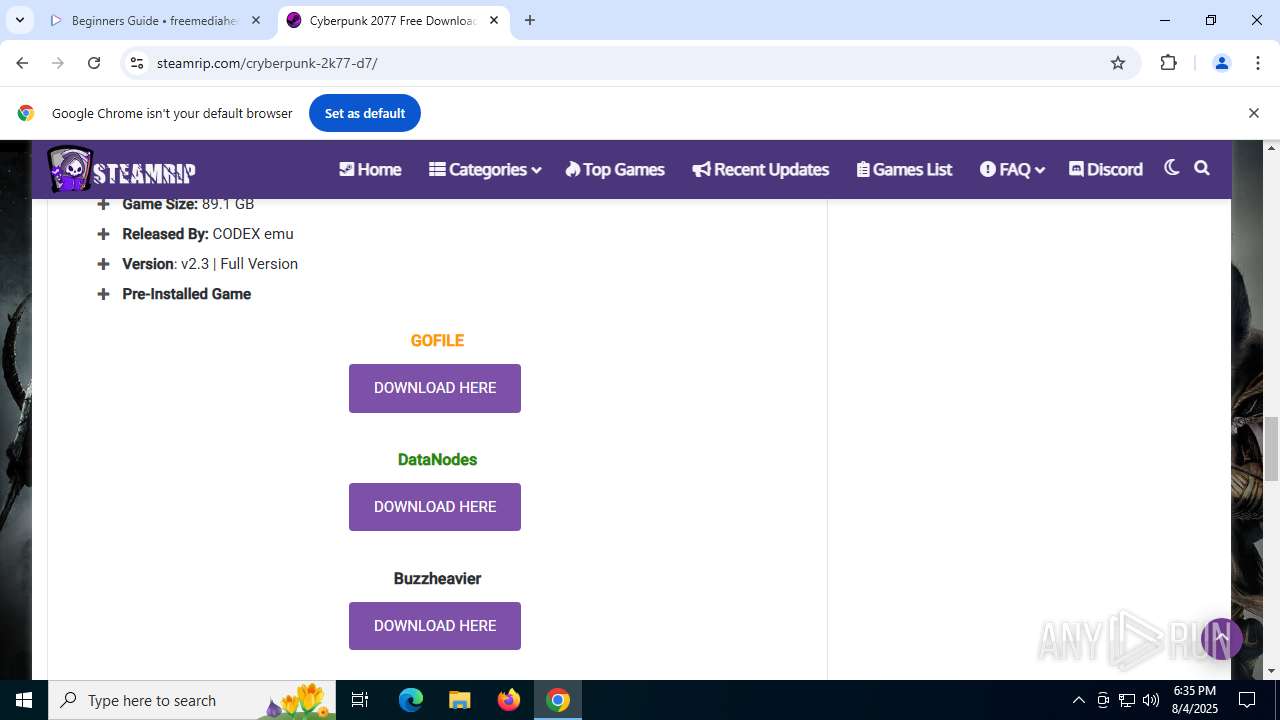Open the notification center

click(1247, 700)
